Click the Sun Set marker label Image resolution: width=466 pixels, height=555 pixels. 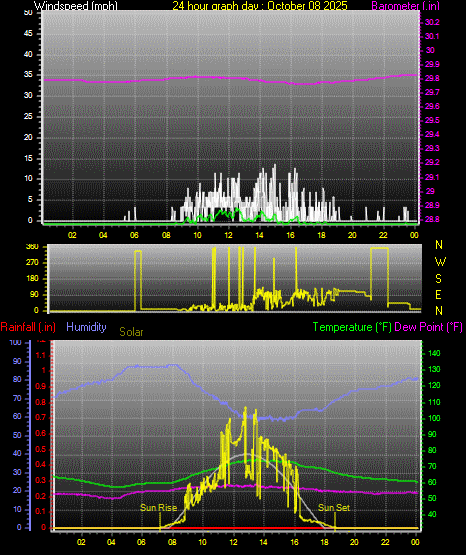tap(334, 508)
